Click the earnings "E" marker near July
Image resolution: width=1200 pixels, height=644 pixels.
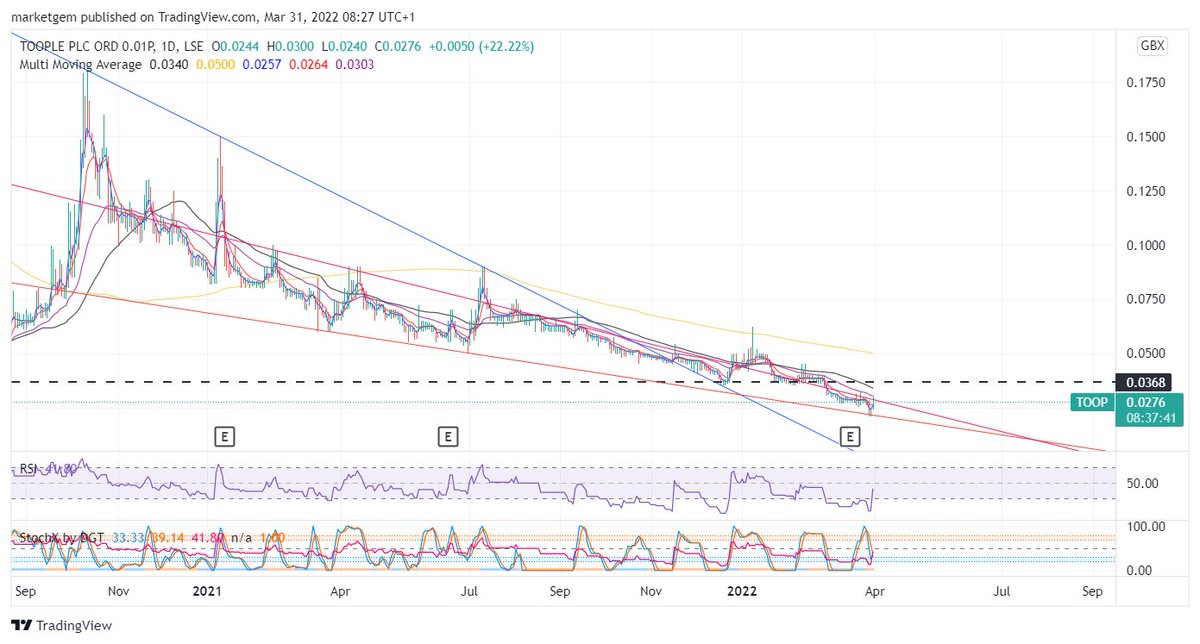click(x=448, y=436)
